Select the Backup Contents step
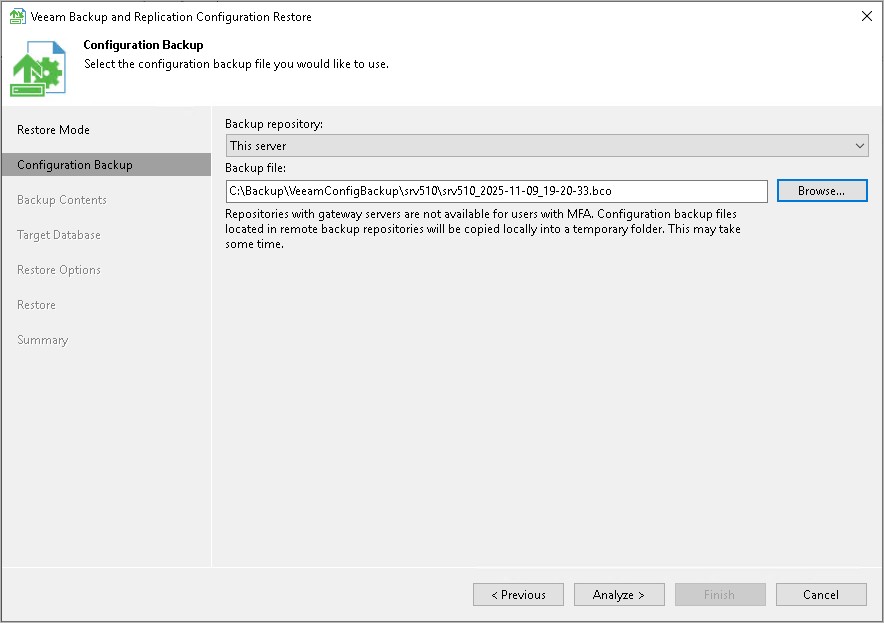 pos(63,199)
